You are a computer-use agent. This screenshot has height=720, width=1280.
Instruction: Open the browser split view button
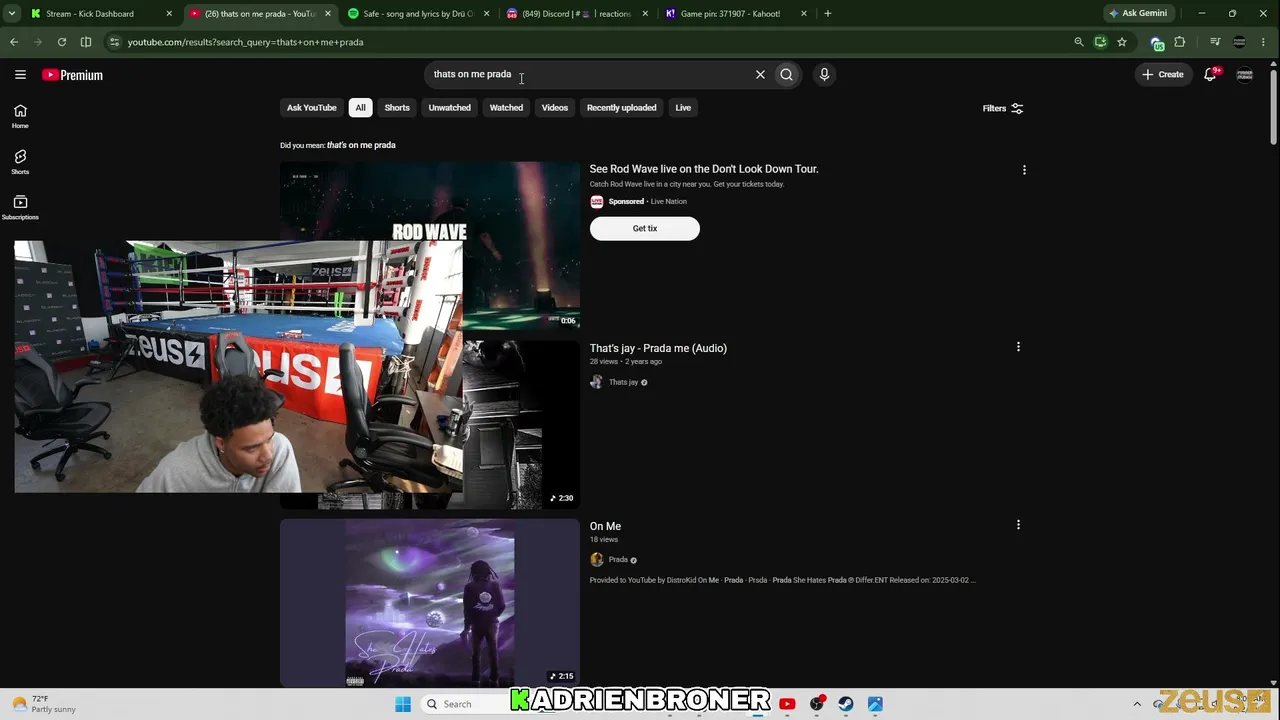point(86,42)
